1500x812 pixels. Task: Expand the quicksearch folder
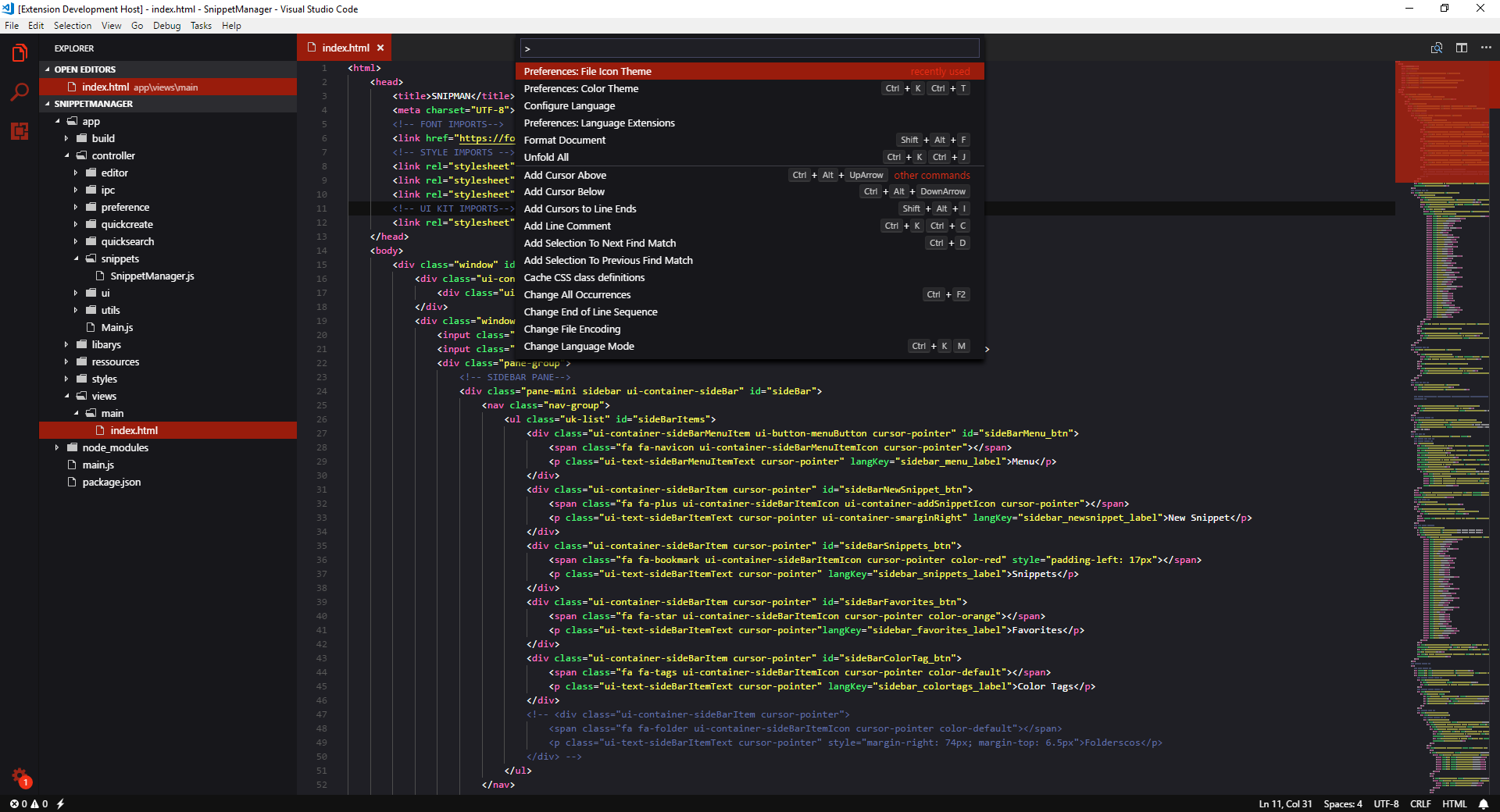coord(168,241)
